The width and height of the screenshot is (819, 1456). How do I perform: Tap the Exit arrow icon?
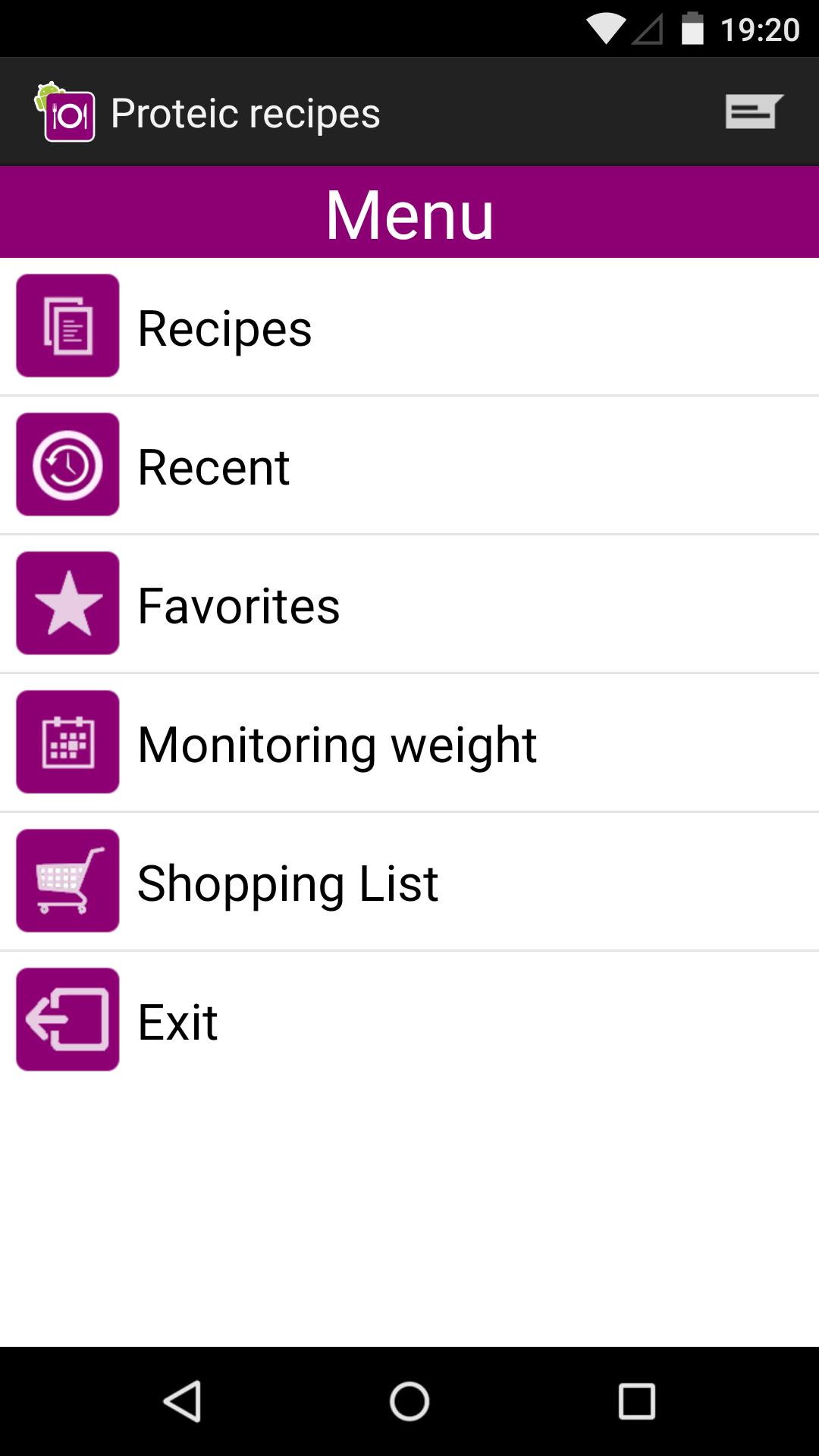[x=67, y=1019]
